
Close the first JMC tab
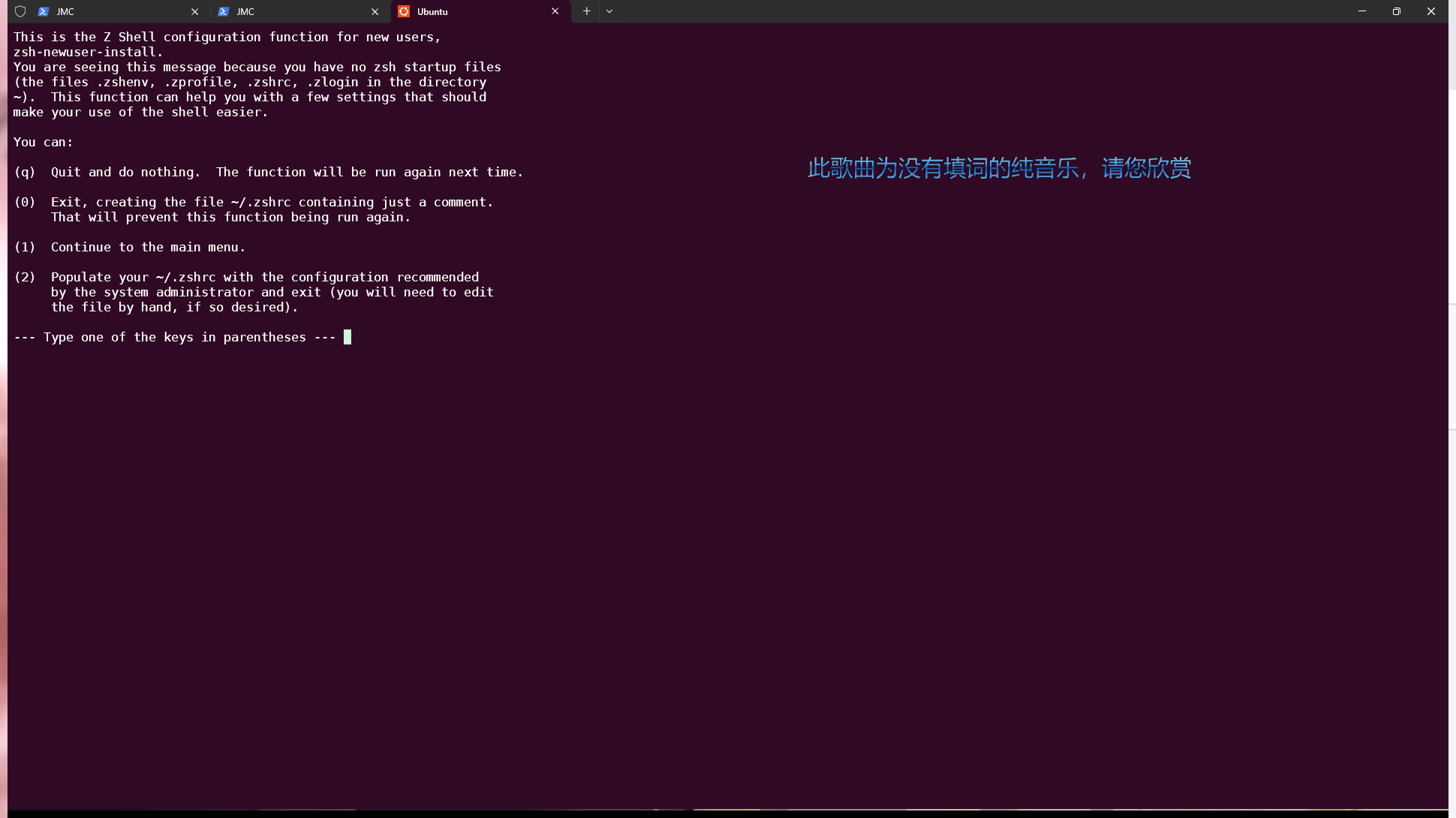195,11
